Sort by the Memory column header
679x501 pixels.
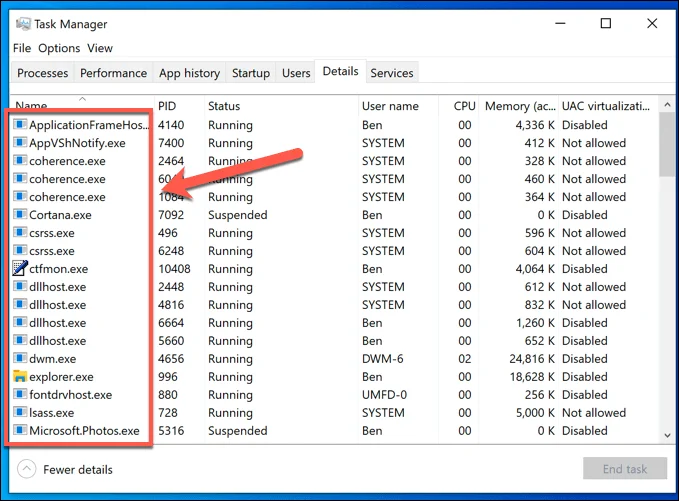[519, 106]
